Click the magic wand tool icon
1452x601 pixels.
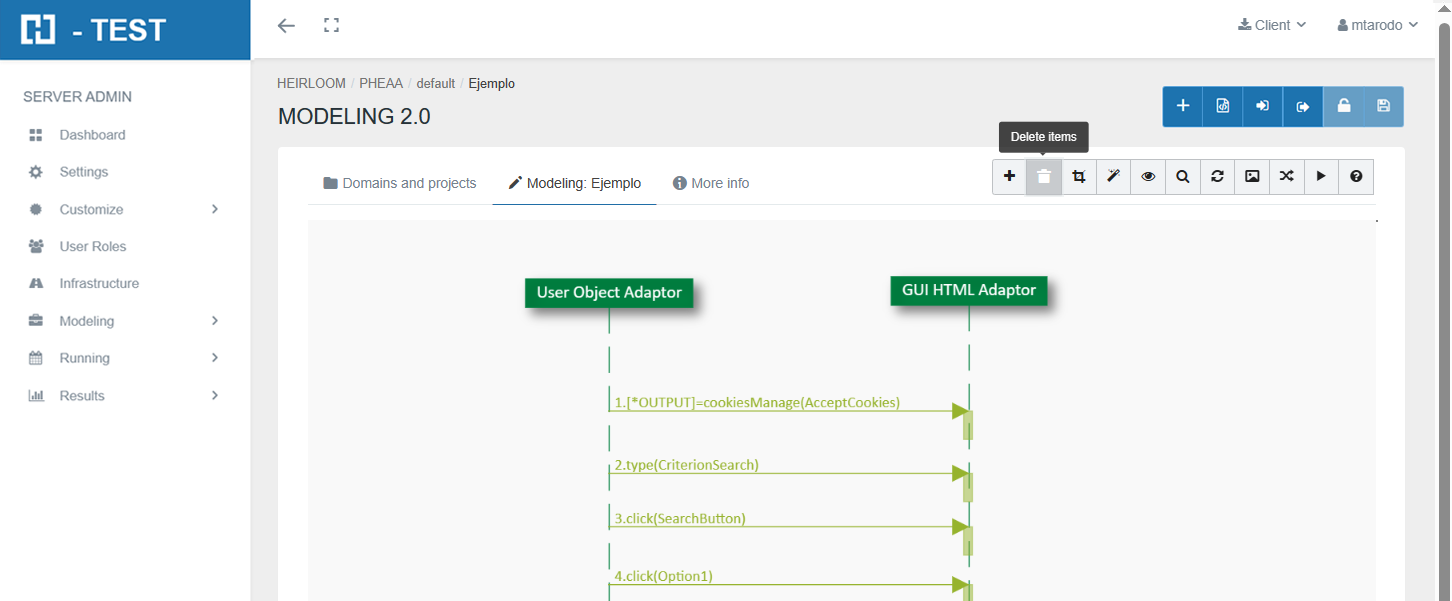1113,177
